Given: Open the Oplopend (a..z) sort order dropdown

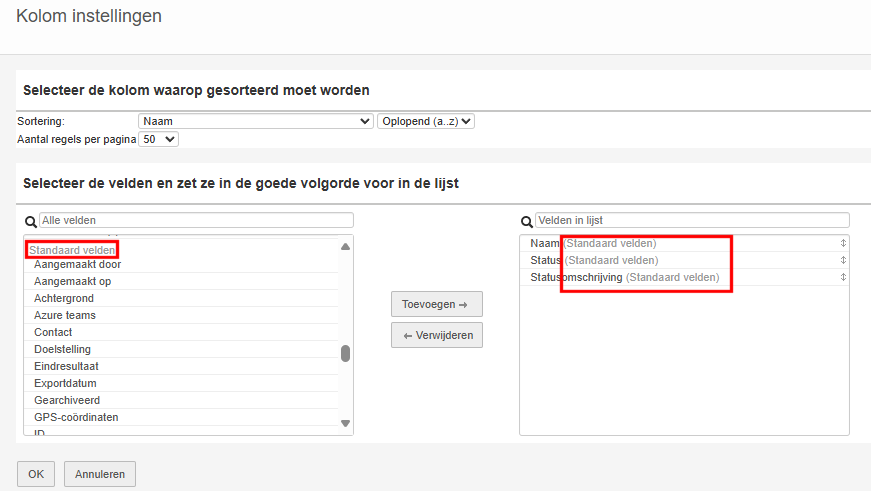Looking at the screenshot, I should point(425,121).
